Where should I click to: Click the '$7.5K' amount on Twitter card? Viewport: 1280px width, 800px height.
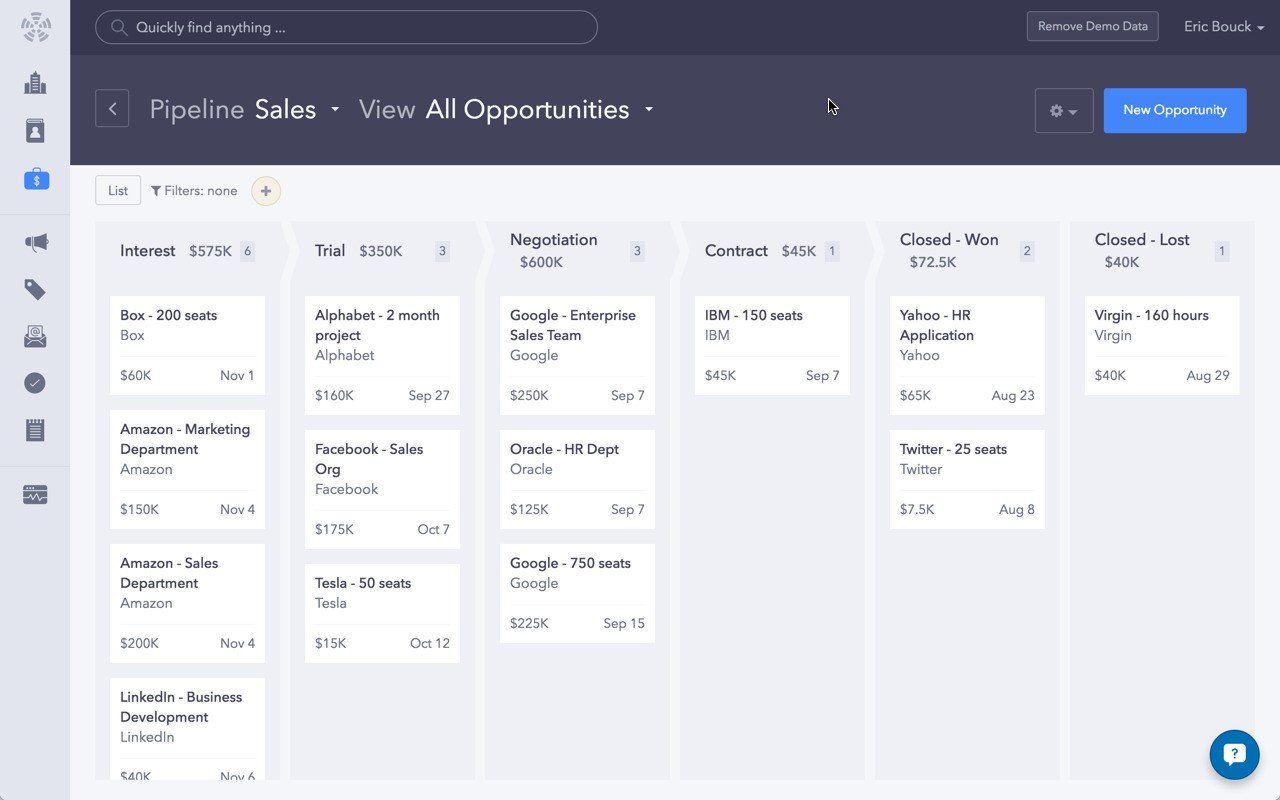coord(917,510)
